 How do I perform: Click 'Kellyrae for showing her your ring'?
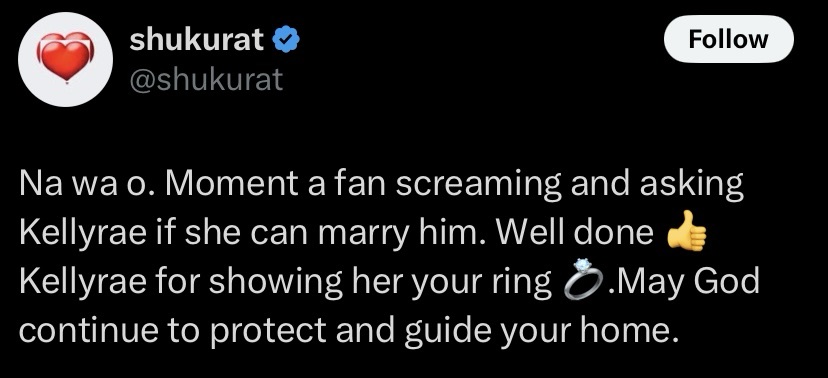[x=285, y=283]
